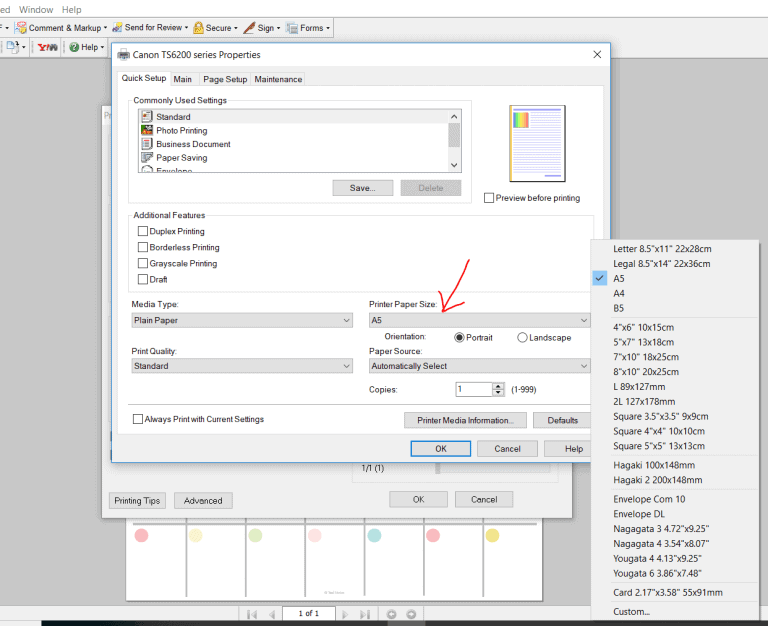
Task: Enable Grayscale Printing
Action: point(143,263)
